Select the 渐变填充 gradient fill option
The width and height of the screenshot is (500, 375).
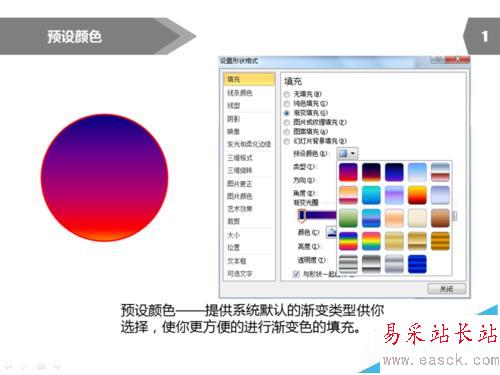286,113
